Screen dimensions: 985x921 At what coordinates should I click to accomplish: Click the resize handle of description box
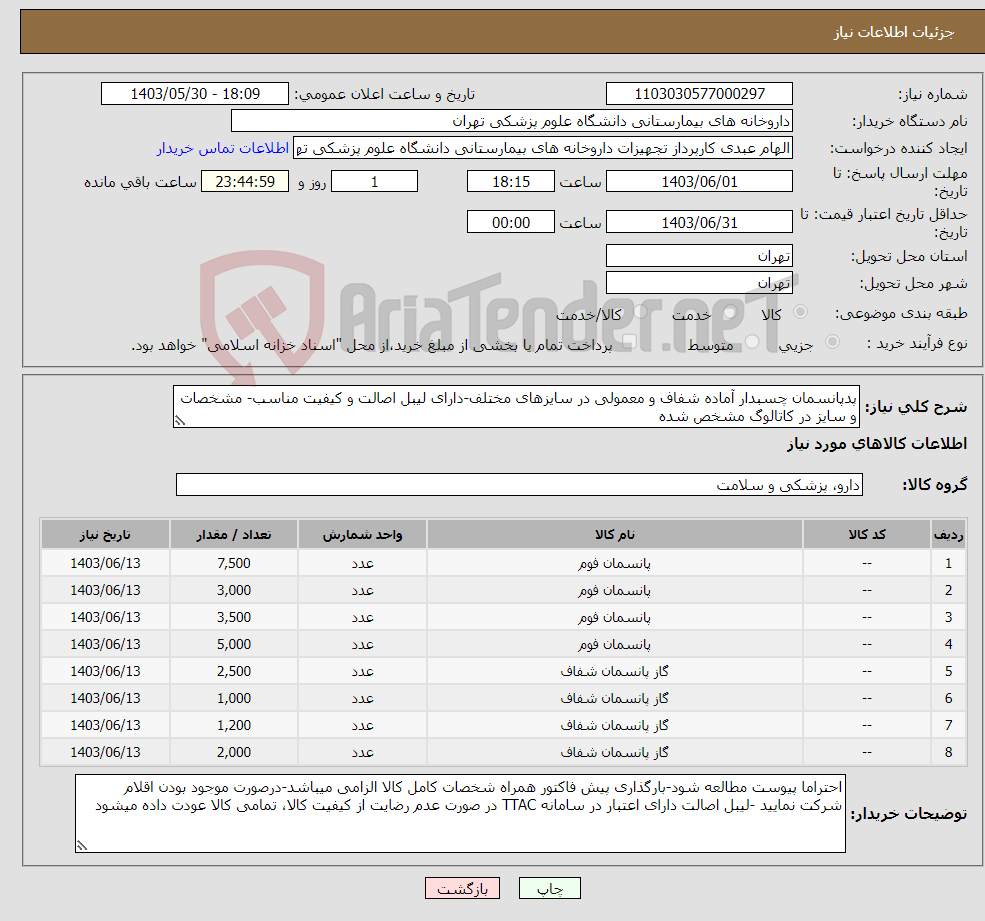[x=180, y=421]
